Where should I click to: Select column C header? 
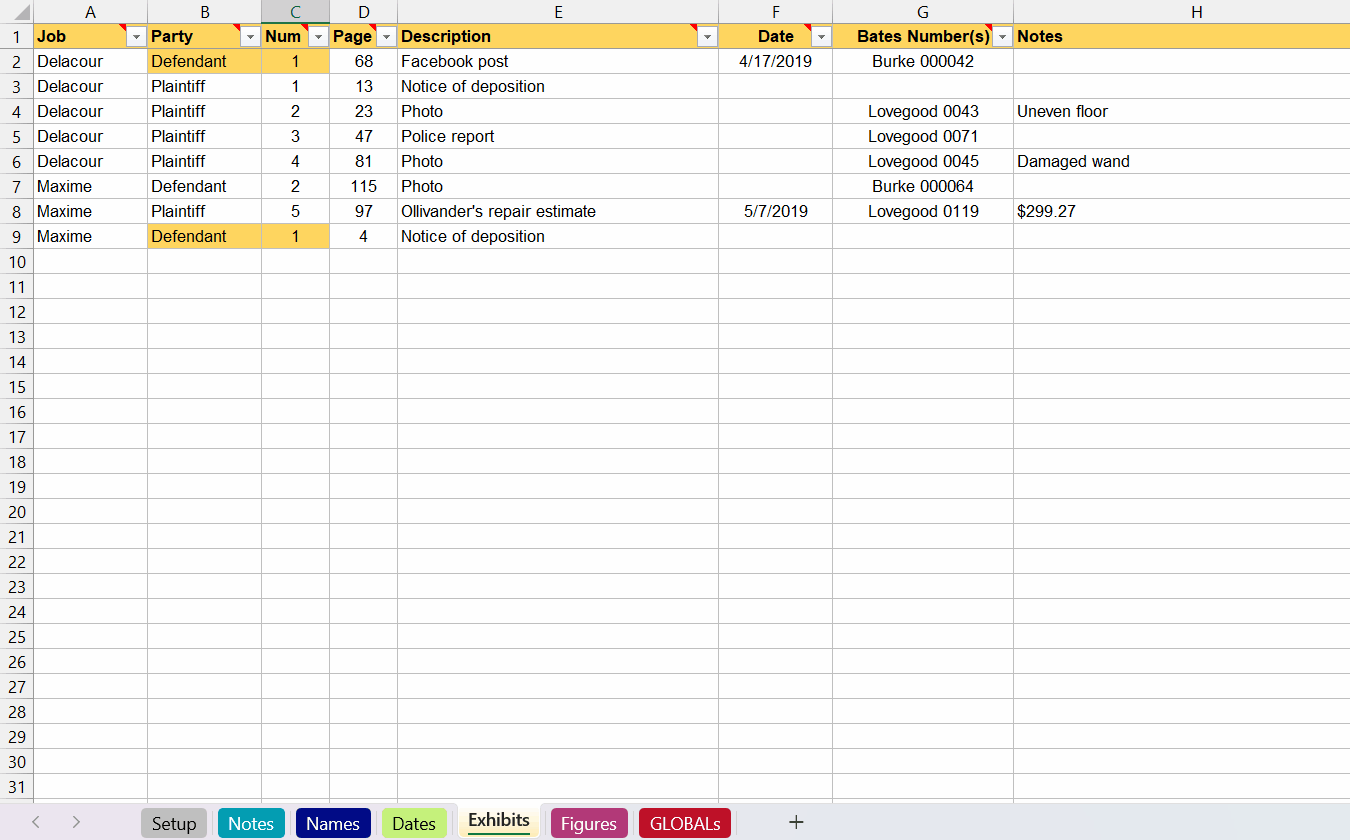click(x=296, y=12)
